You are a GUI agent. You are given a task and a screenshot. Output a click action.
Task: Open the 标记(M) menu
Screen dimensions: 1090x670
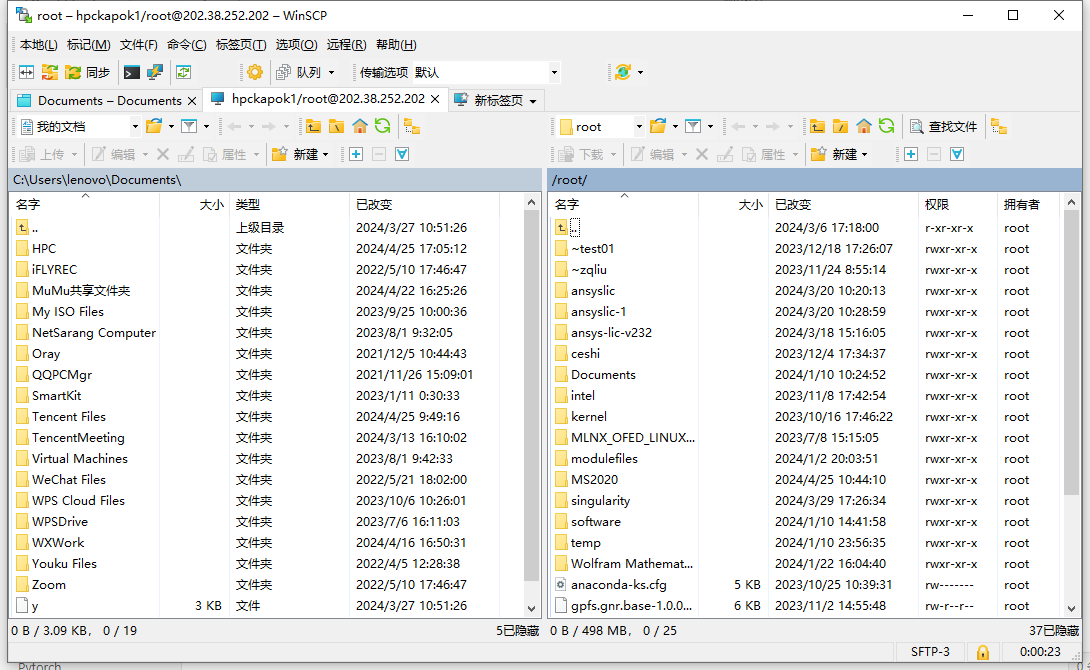[88, 44]
